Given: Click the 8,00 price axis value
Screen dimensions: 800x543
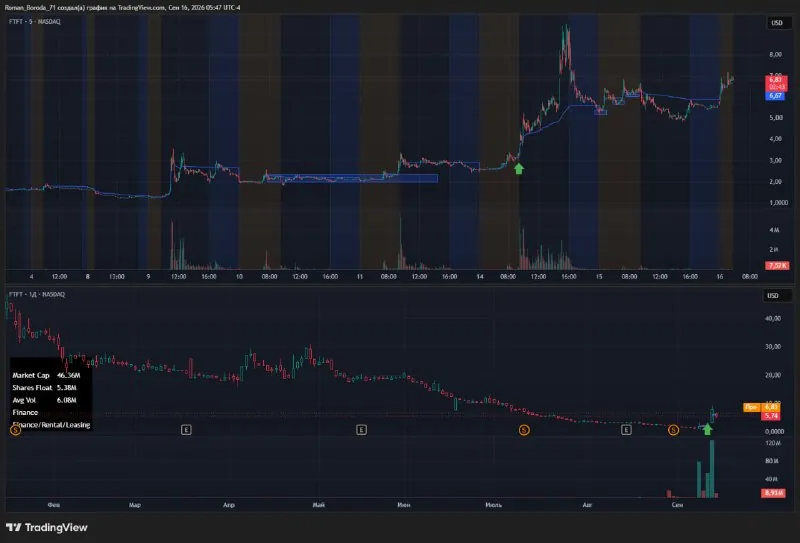Looking at the screenshot, I should 776,55.
